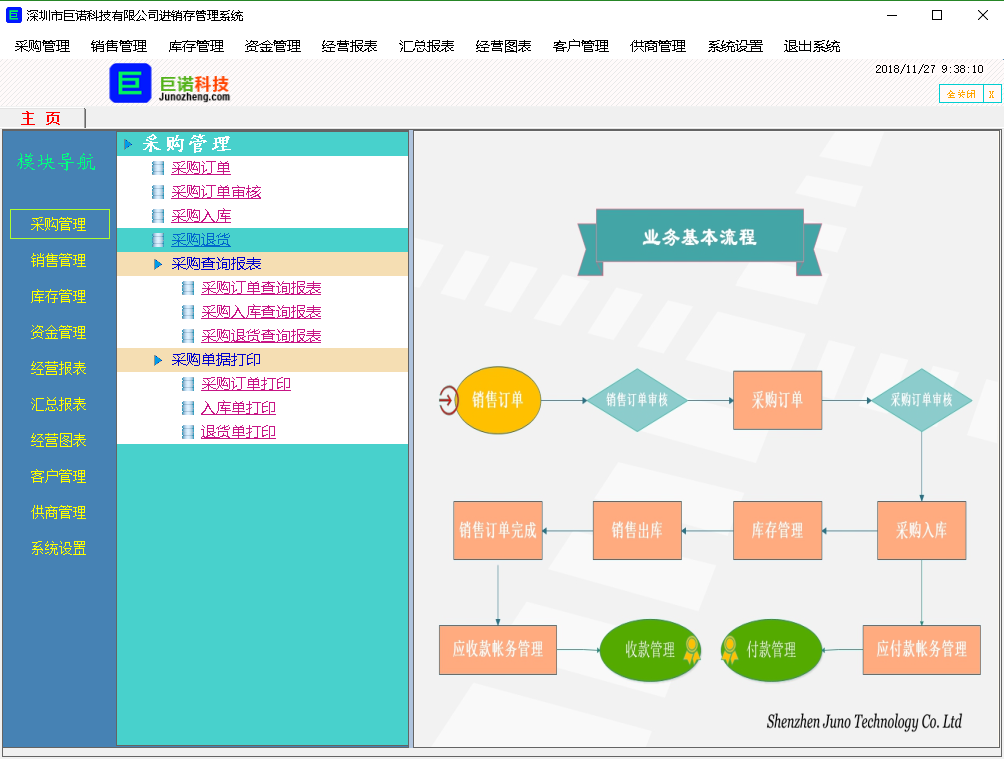1004x759 pixels.
Task: Click the red entry arrow icon before 销售订单
Action: point(448,400)
